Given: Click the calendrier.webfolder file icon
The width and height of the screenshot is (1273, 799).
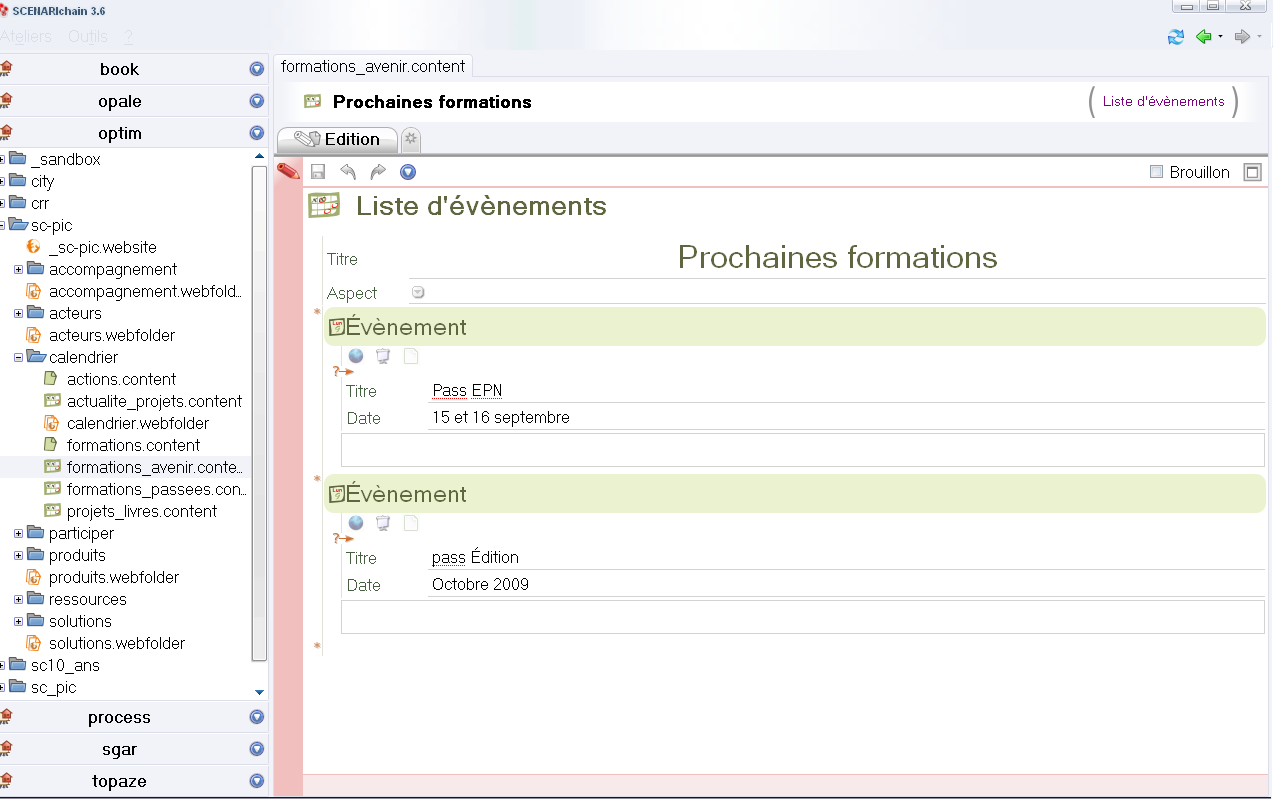Looking at the screenshot, I should click(x=52, y=423).
